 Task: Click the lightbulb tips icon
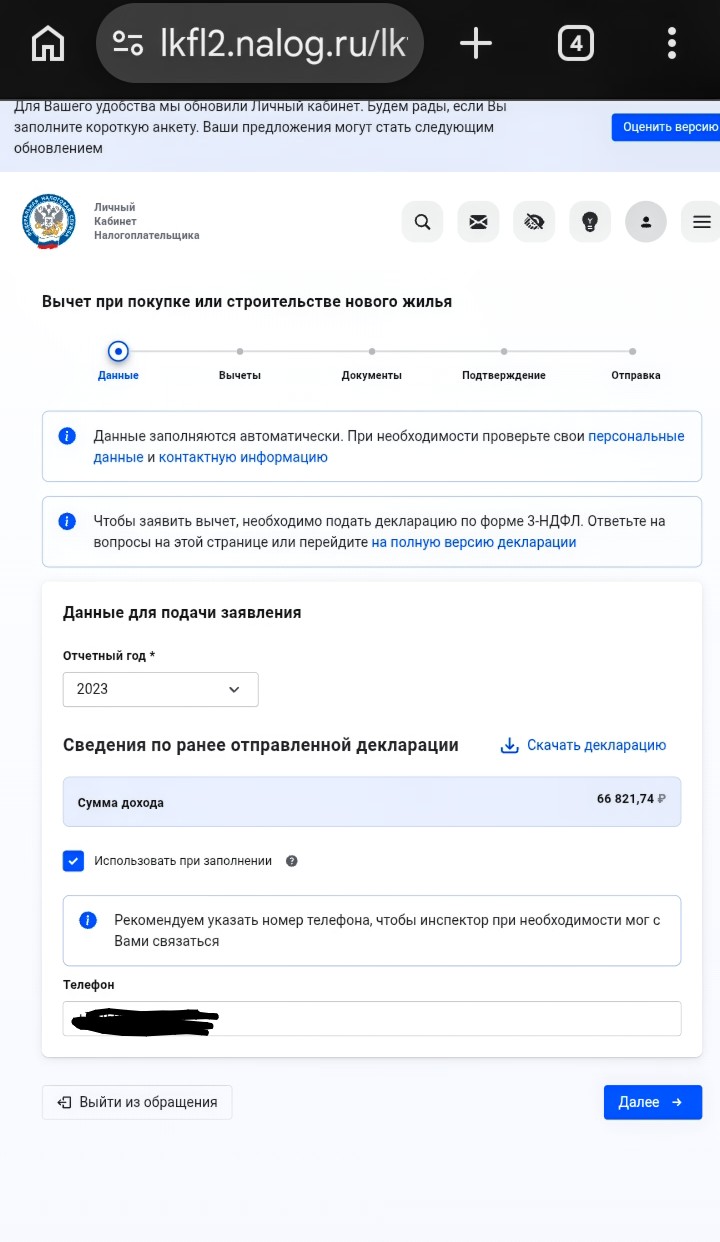tap(590, 222)
